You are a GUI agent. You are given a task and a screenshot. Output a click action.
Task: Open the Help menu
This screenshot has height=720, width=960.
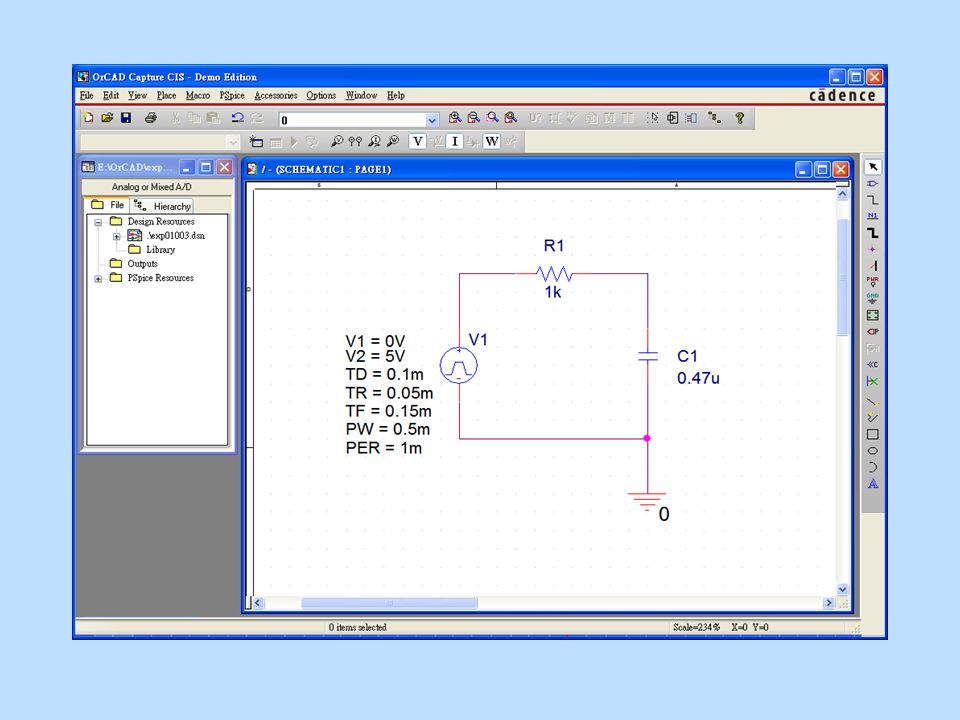[x=396, y=96]
